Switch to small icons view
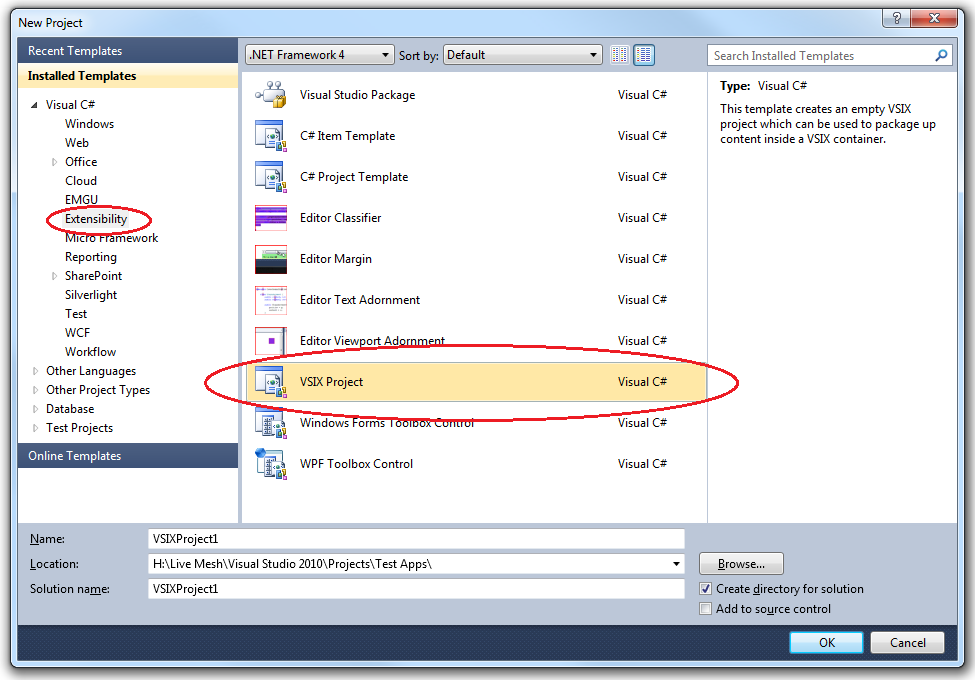The height and width of the screenshot is (680, 975). [619, 55]
